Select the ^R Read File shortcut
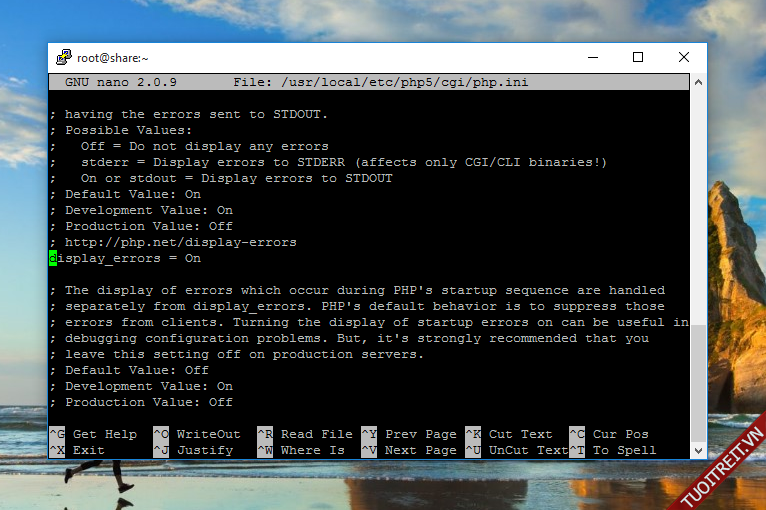This screenshot has height=510, width=766. (x=305, y=434)
